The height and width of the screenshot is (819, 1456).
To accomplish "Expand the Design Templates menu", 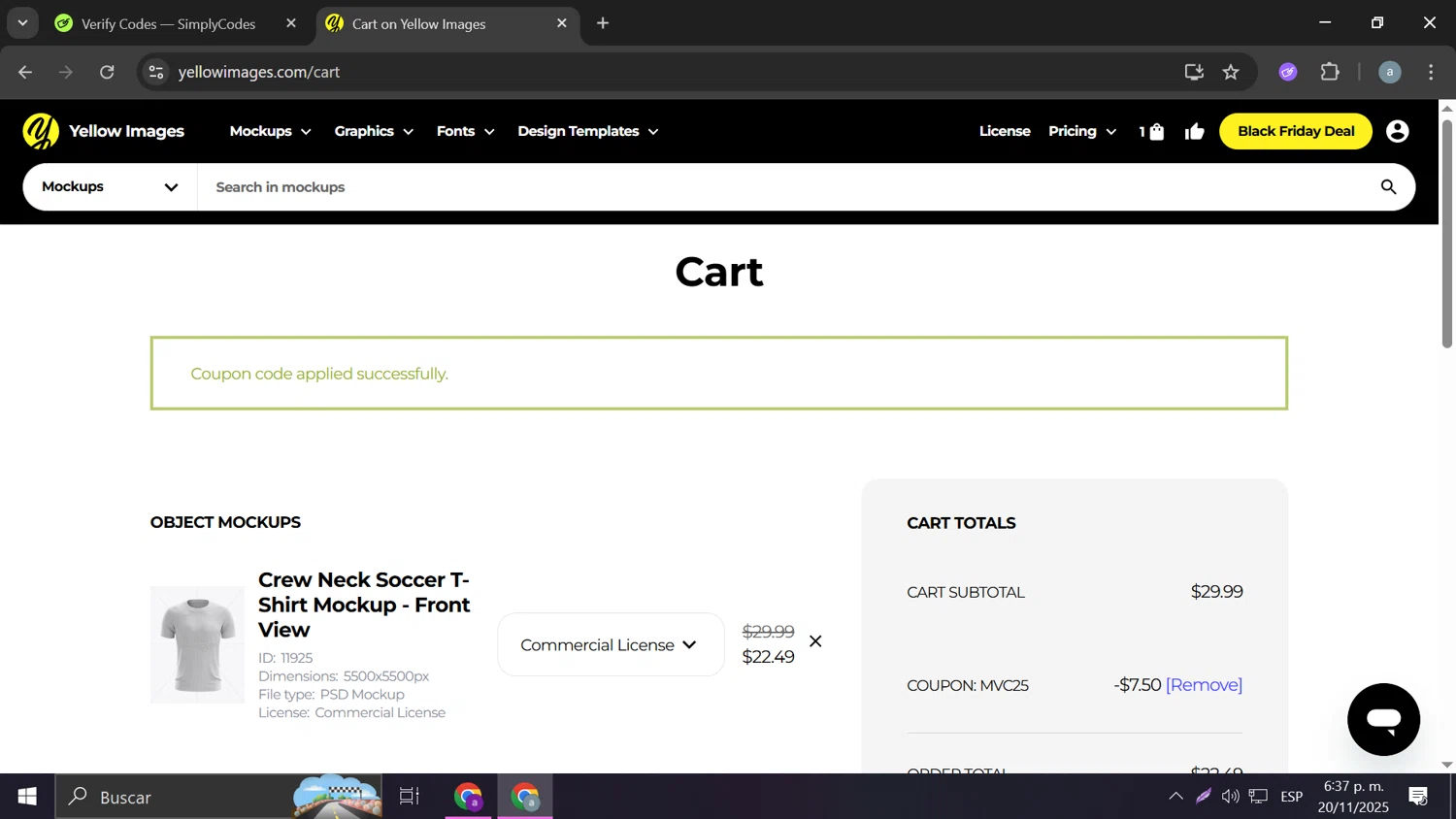I will tap(587, 131).
